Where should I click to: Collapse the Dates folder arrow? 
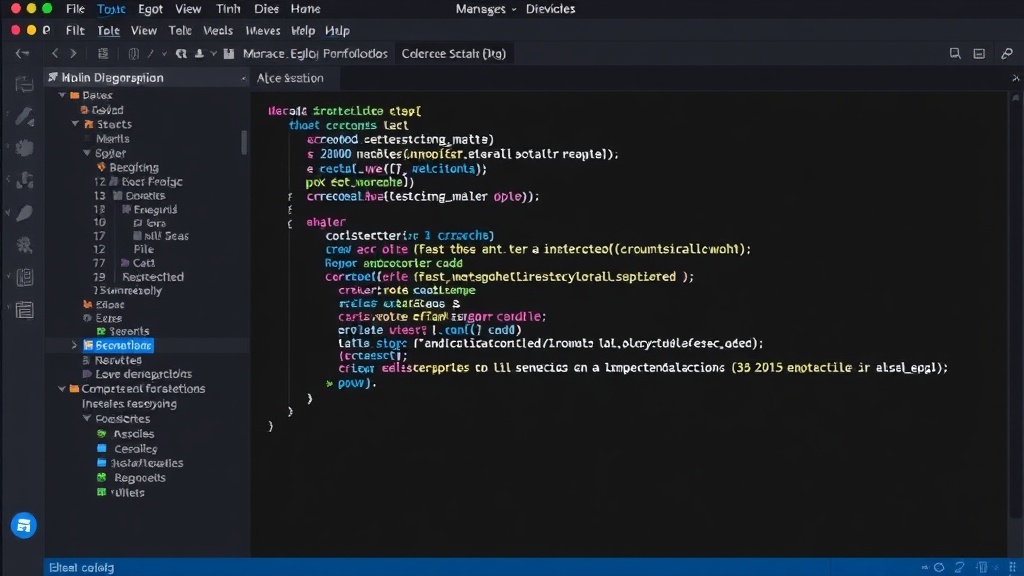click(x=62, y=95)
